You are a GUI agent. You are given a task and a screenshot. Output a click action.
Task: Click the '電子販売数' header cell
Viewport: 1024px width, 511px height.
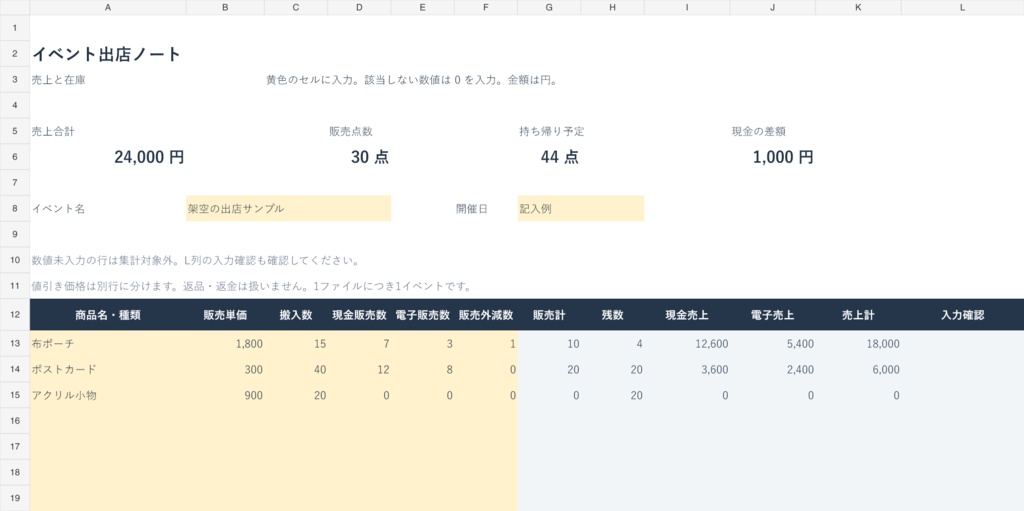point(423,315)
